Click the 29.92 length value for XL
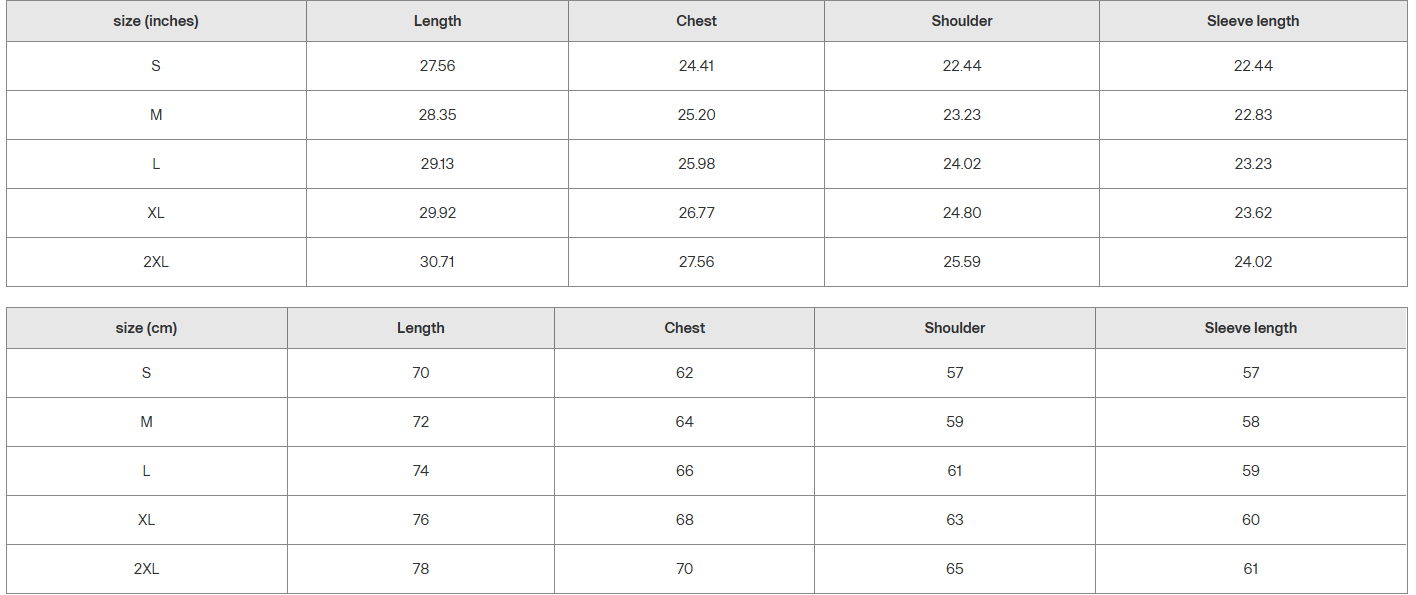The height and width of the screenshot is (595, 1416). pos(437,213)
